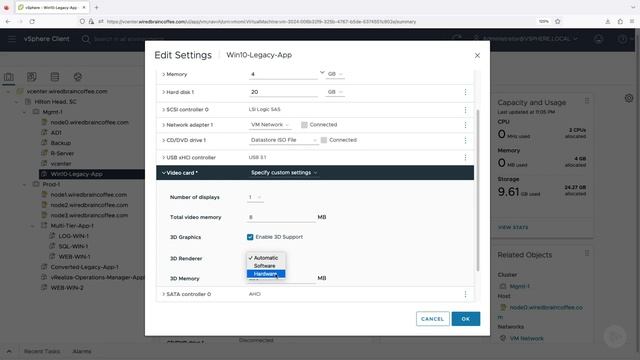Click the vSphere help icon

[x=622, y=39]
